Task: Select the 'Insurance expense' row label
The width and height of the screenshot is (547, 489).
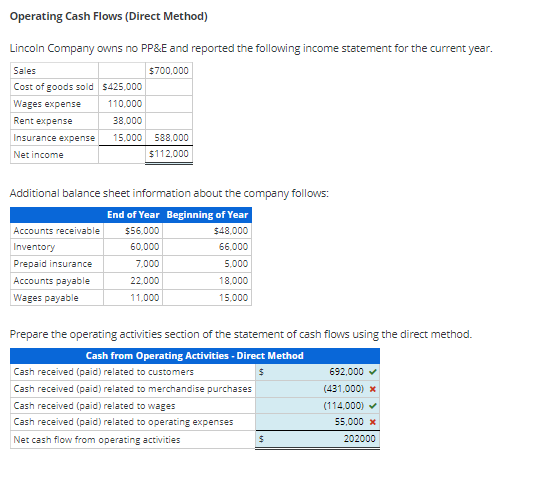Action: coord(54,138)
